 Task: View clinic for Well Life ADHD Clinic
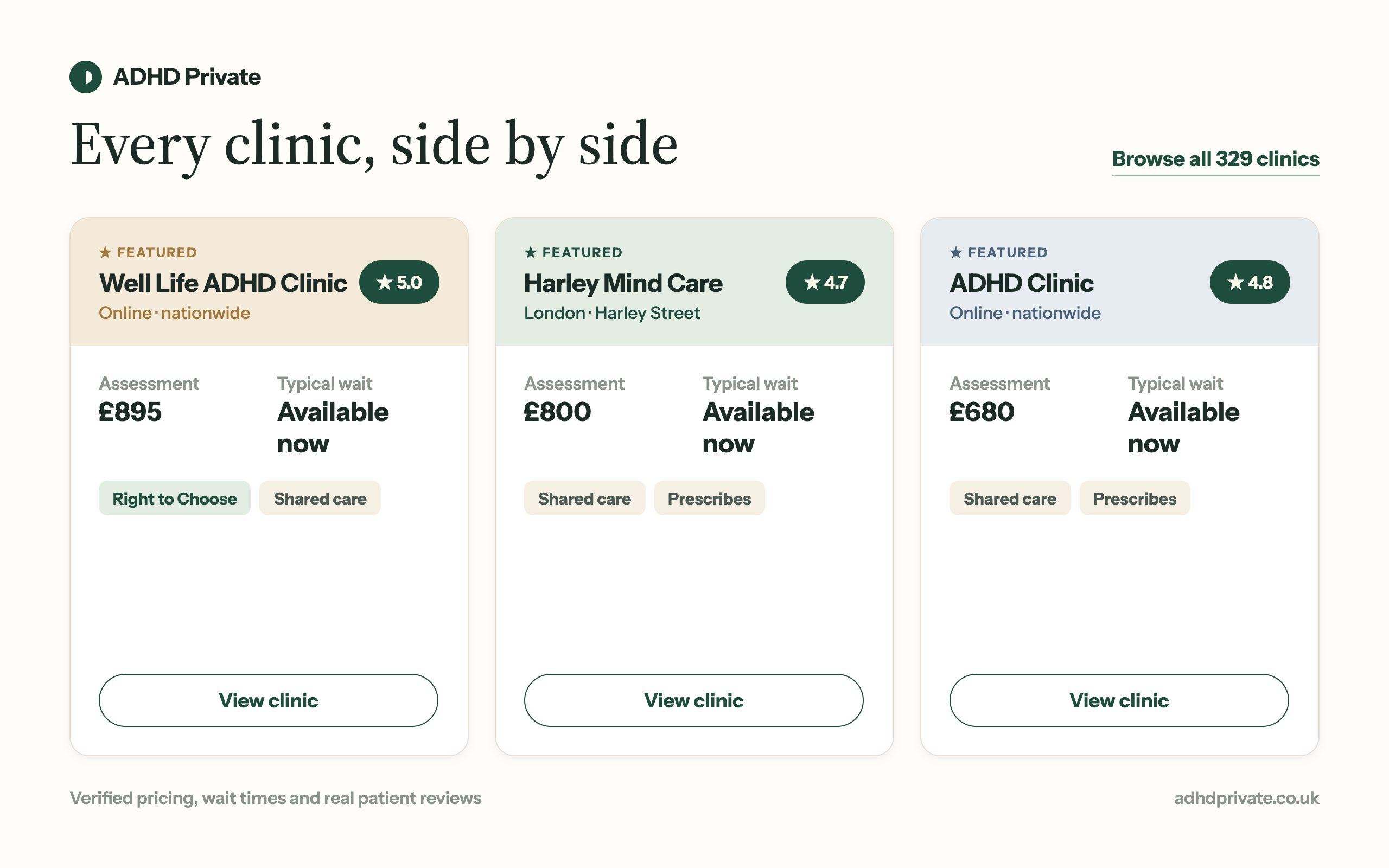click(x=269, y=700)
